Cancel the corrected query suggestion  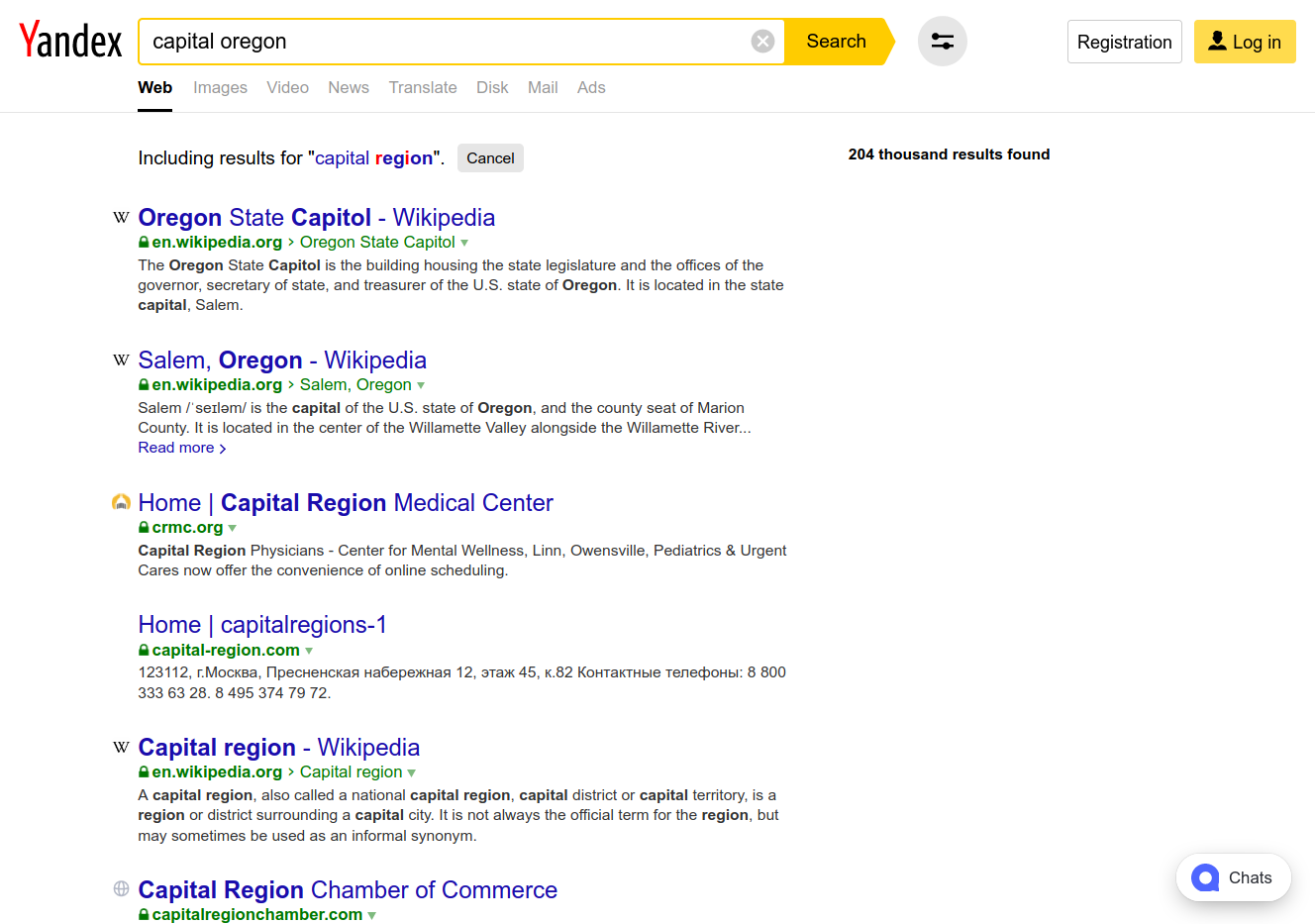pos(490,158)
